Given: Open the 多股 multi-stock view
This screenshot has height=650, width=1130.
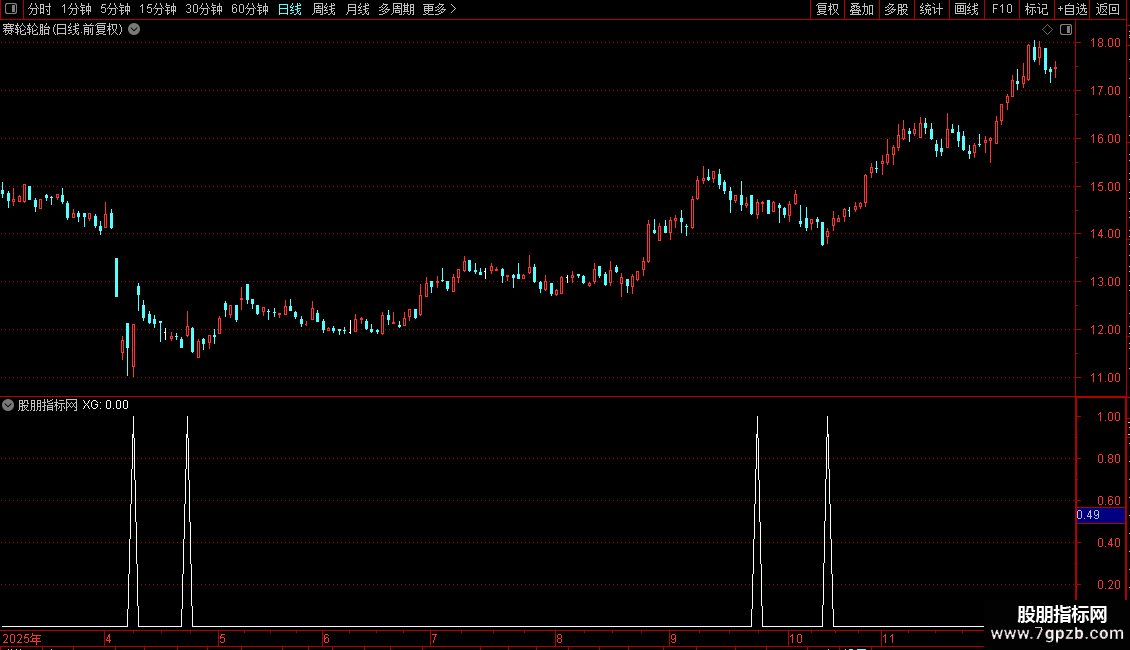Looking at the screenshot, I should tap(896, 9).
